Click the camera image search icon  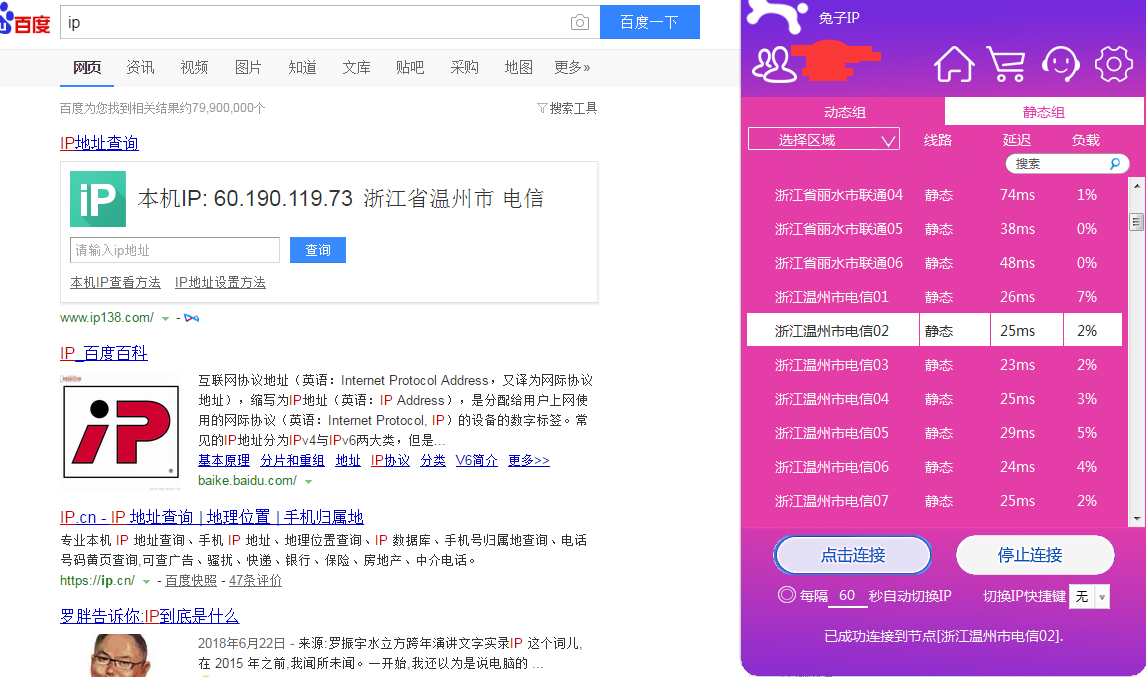[x=580, y=23]
